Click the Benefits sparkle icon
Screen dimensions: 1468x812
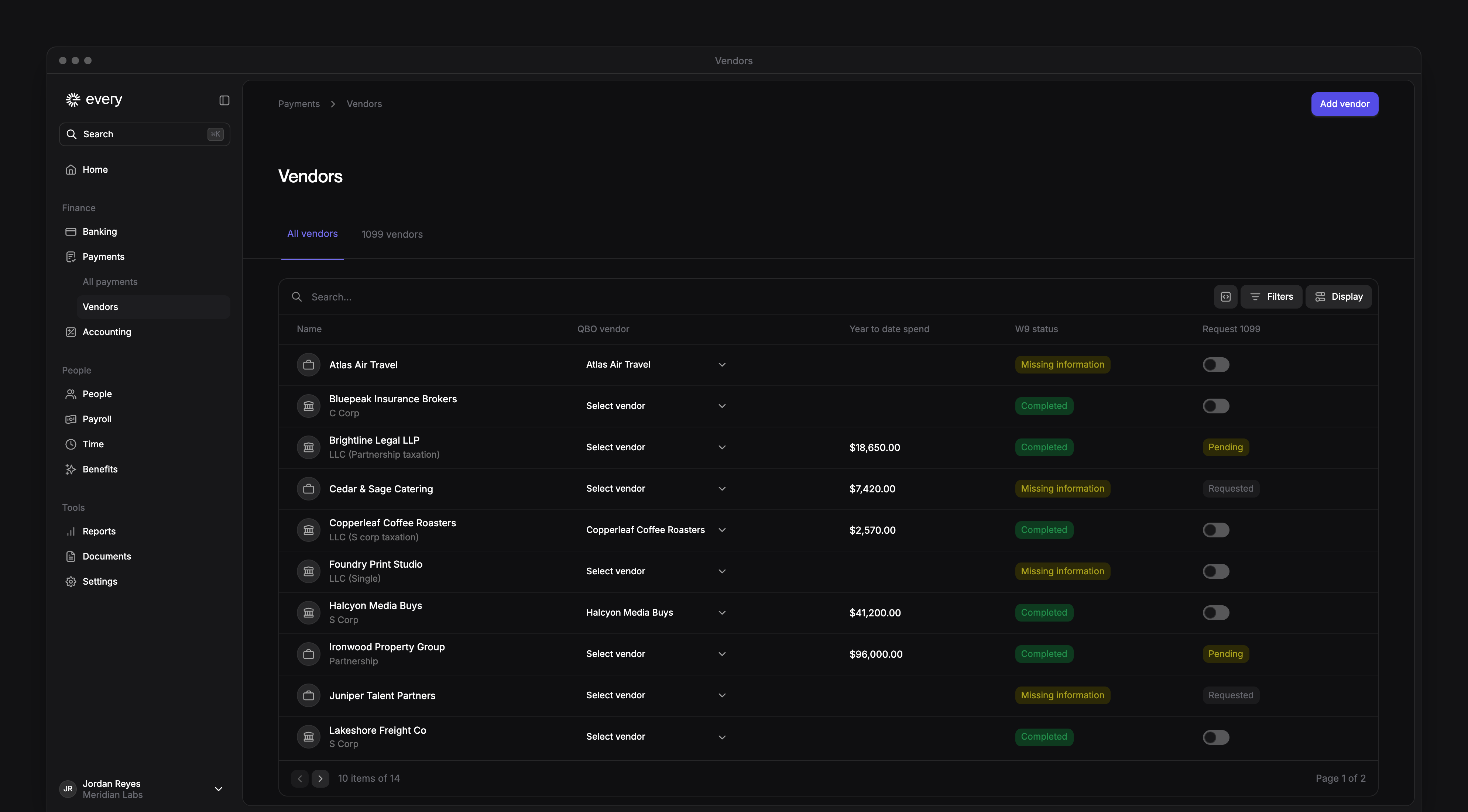click(x=71, y=469)
